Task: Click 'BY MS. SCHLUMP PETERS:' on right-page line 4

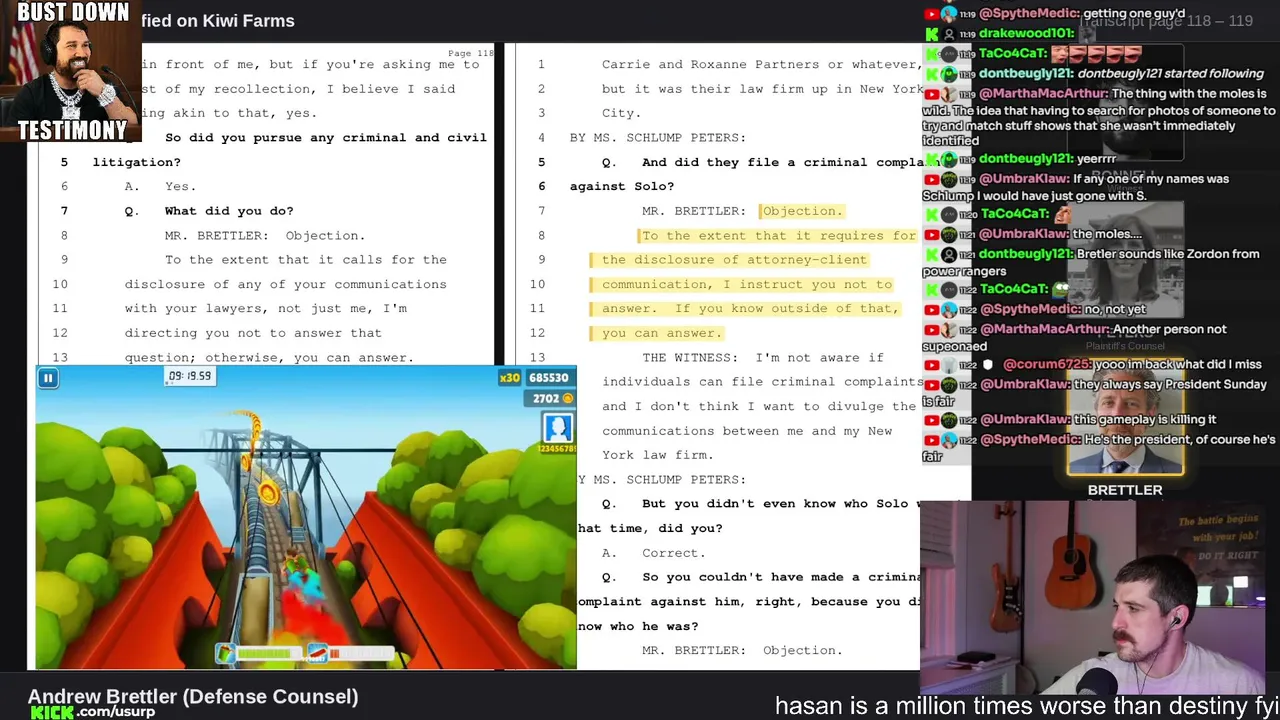Action: coord(657,137)
